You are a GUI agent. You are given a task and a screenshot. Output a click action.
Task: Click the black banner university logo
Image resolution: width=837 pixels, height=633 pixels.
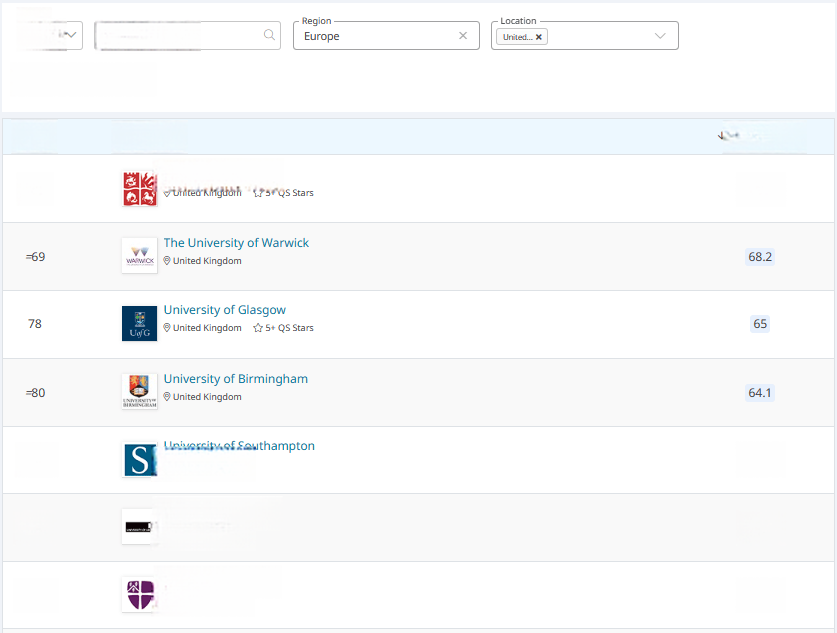139,527
